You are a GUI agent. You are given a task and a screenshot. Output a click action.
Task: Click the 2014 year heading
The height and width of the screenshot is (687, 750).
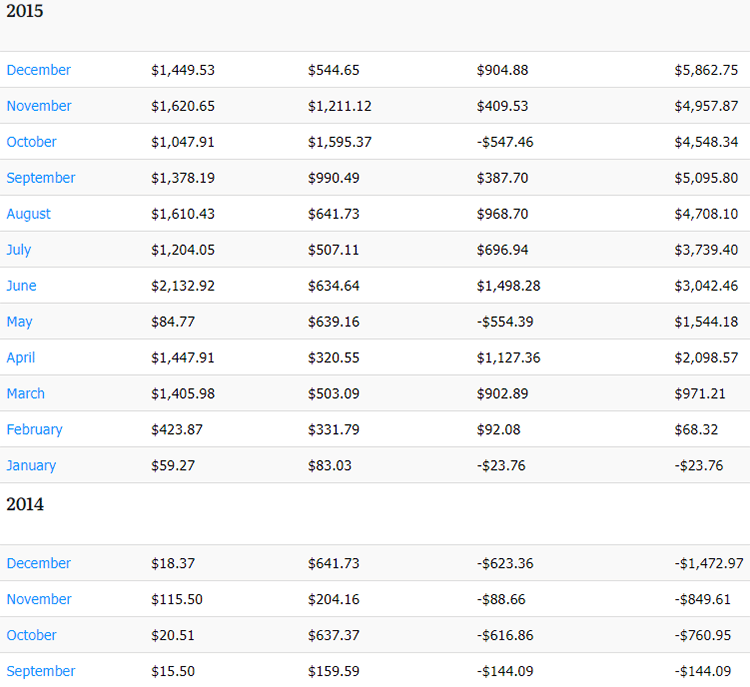[x=25, y=505]
